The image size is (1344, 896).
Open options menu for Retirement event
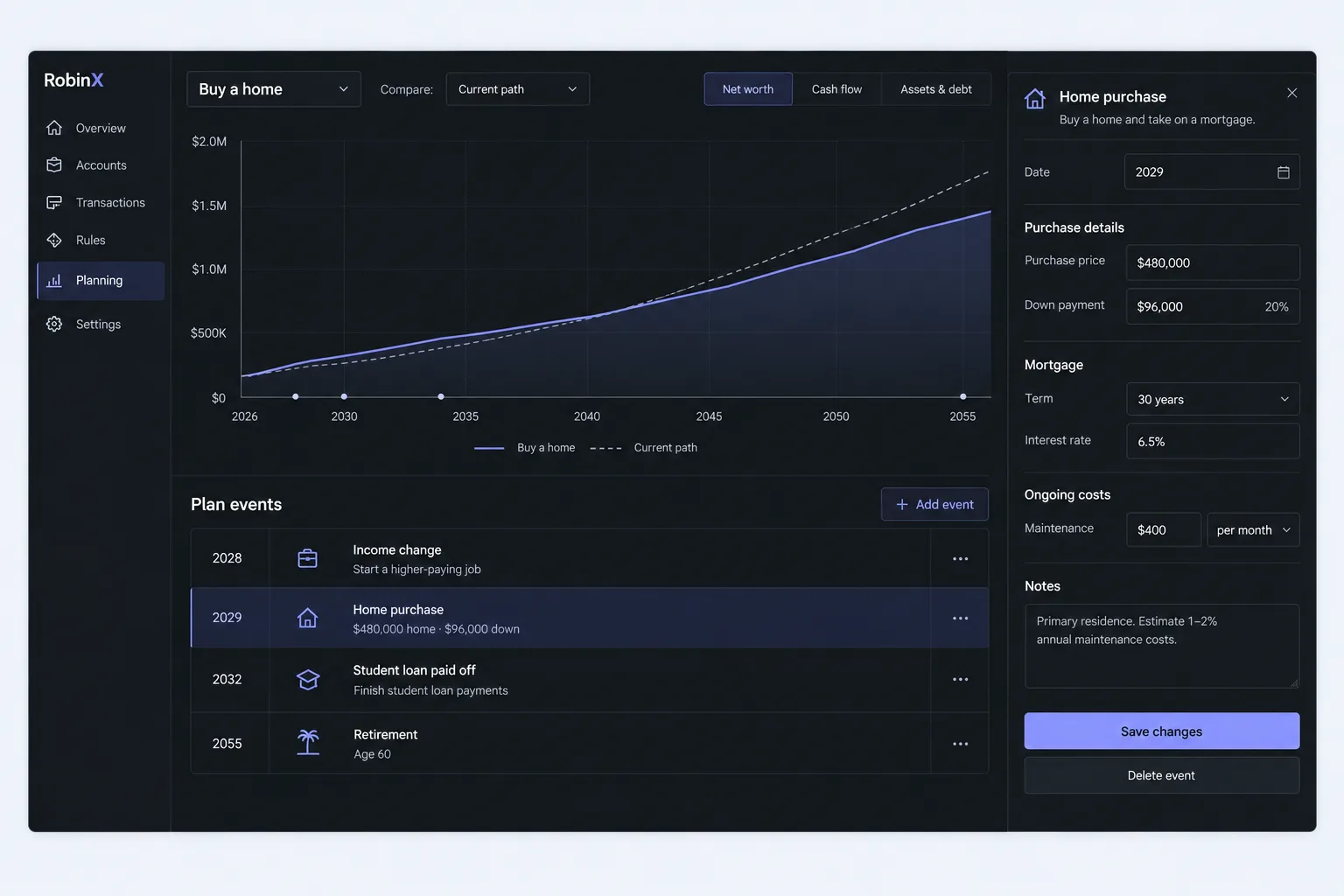pyautogui.click(x=960, y=744)
